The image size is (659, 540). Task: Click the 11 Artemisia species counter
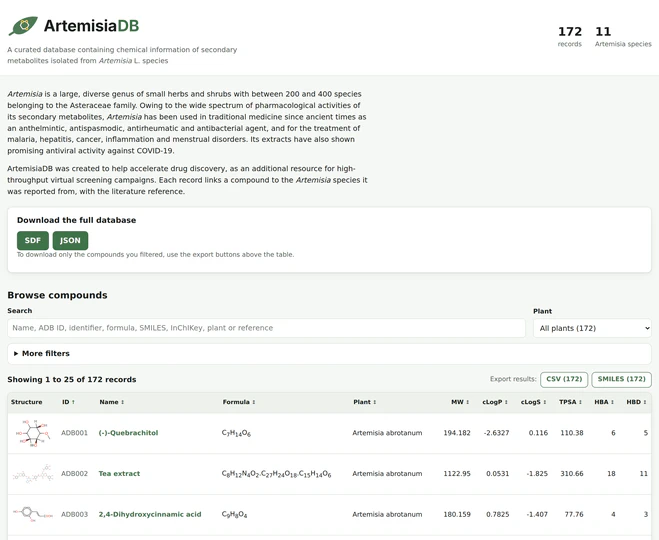[x=623, y=37]
